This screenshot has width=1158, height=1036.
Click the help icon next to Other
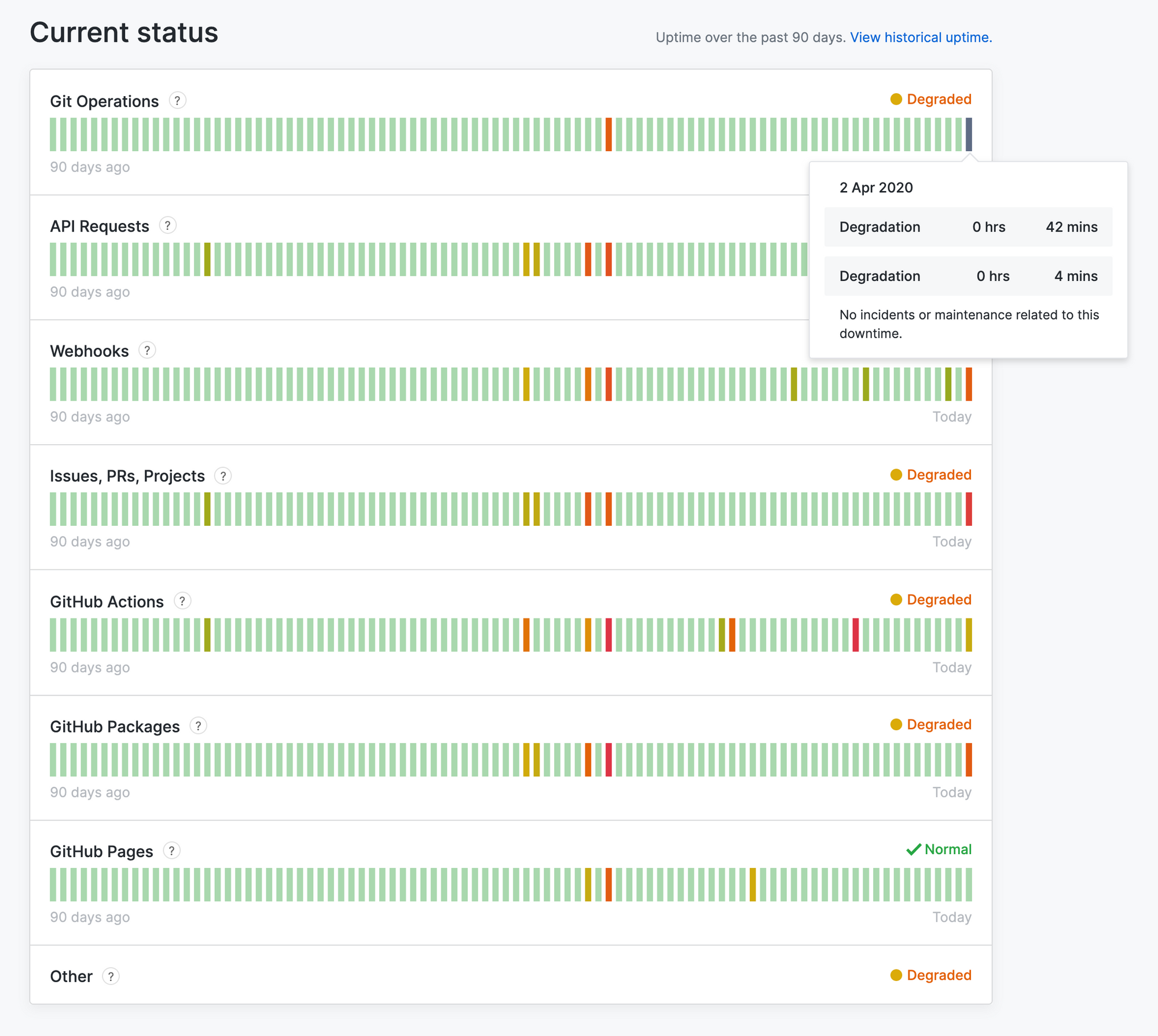coord(111,976)
